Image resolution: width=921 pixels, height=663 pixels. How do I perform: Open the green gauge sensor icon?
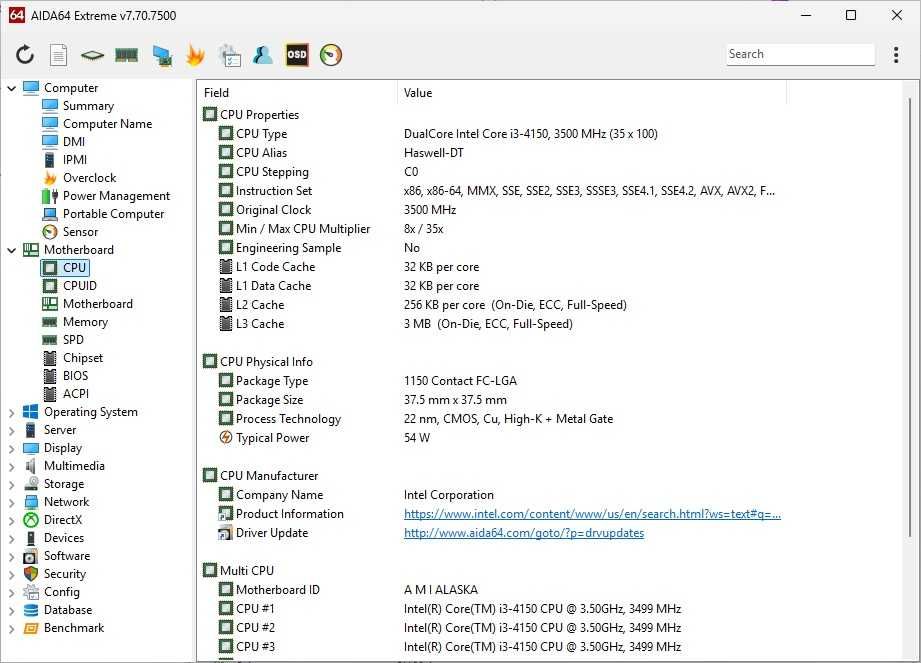(331, 55)
